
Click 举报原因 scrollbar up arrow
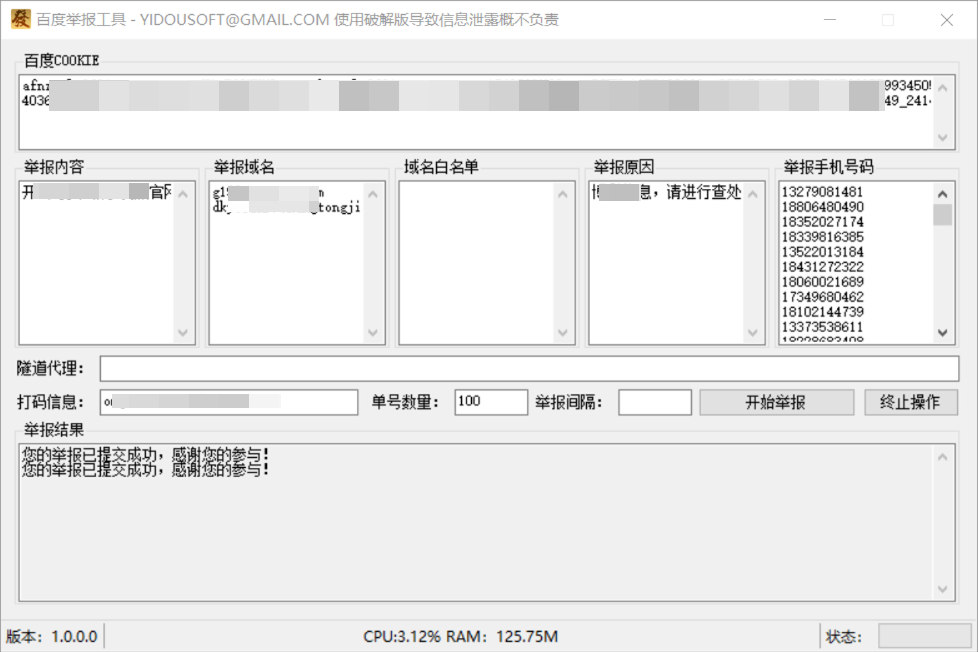pyautogui.click(x=753, y=194)
